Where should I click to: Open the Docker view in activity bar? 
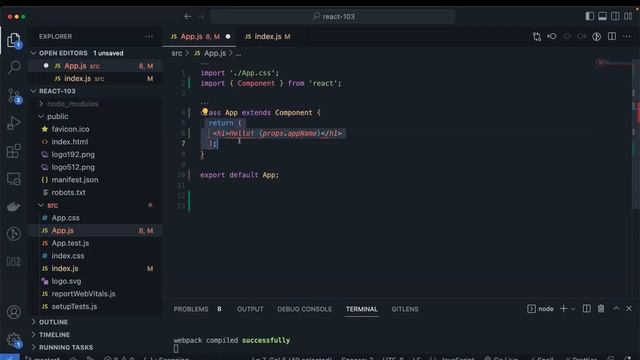pos(14,206)
